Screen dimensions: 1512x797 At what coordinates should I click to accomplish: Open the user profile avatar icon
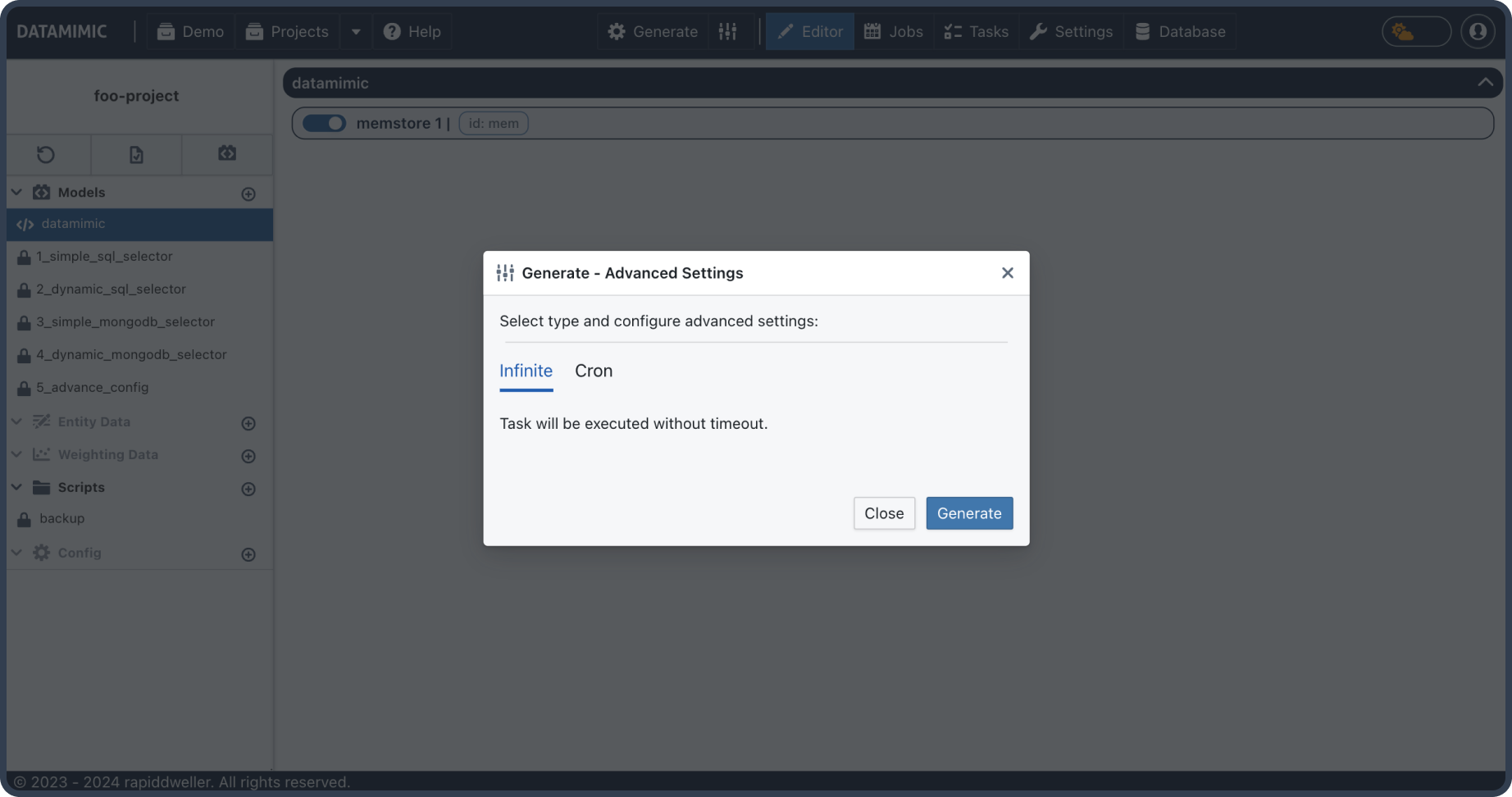(x=1478, y=31)
